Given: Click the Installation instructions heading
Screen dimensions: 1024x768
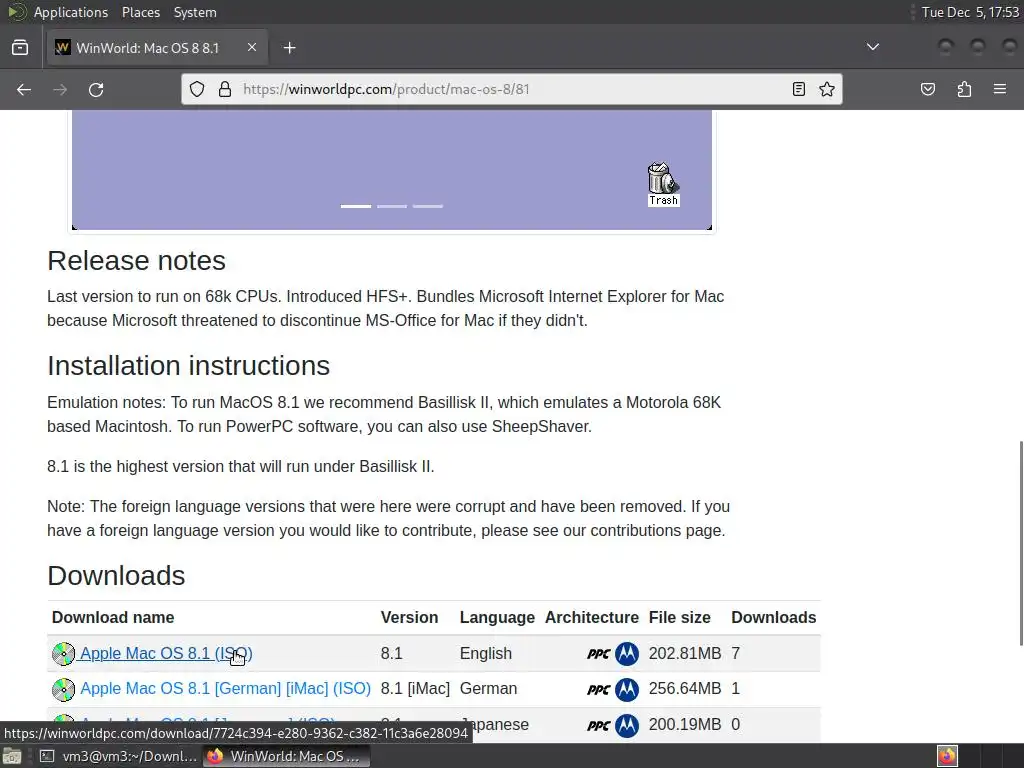Looking at the screenshot, I should coord(189,366).
